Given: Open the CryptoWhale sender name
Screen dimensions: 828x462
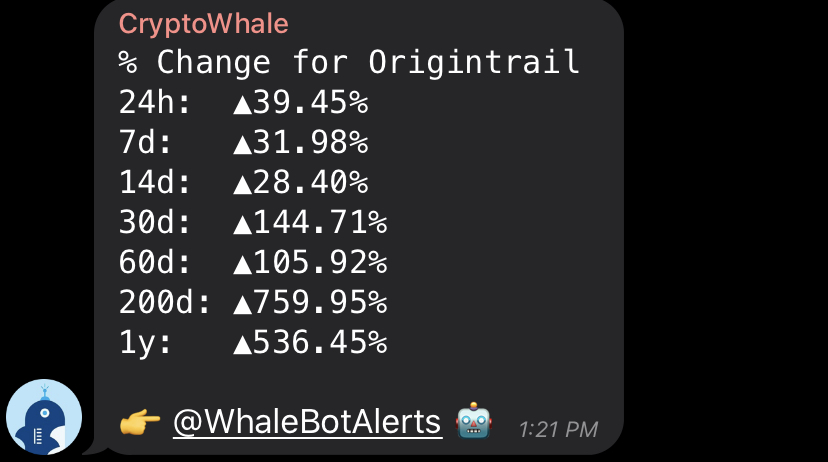Looking at the screenshot, I should (x=203, y=24).
